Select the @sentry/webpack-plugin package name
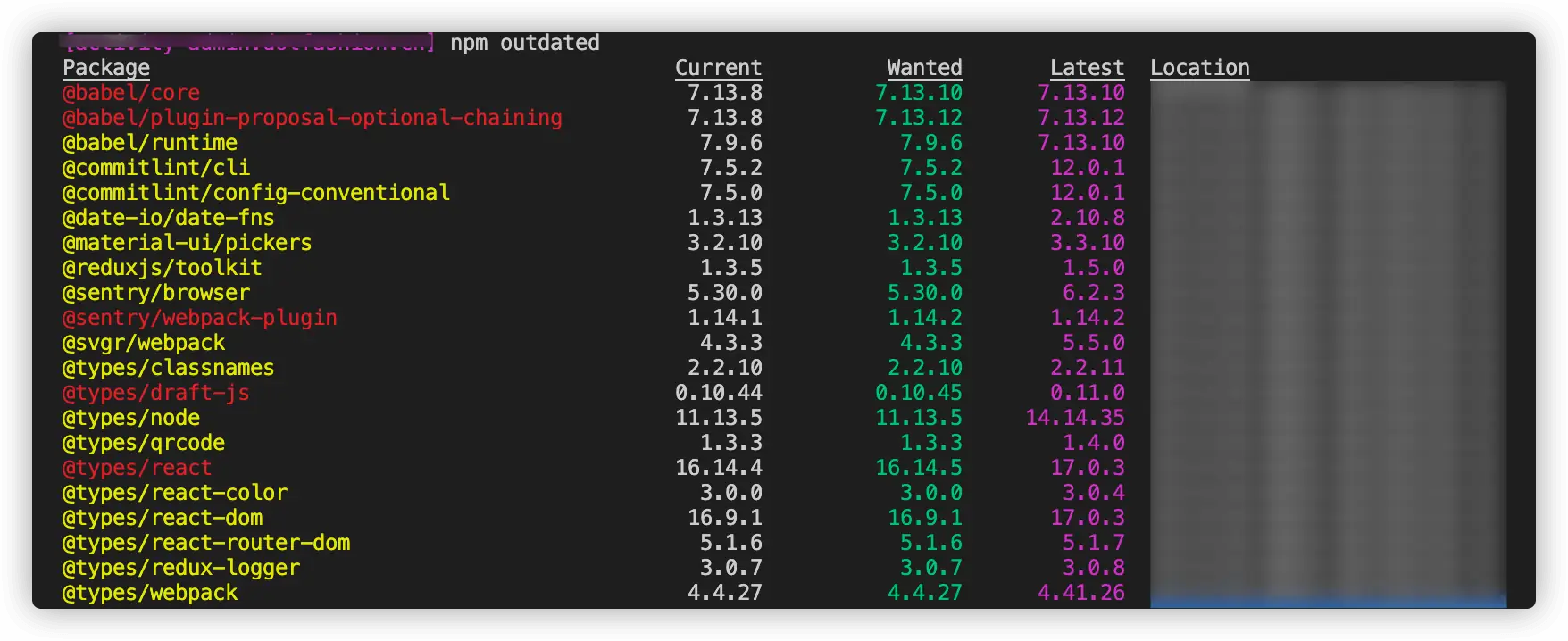 (200, 318)
